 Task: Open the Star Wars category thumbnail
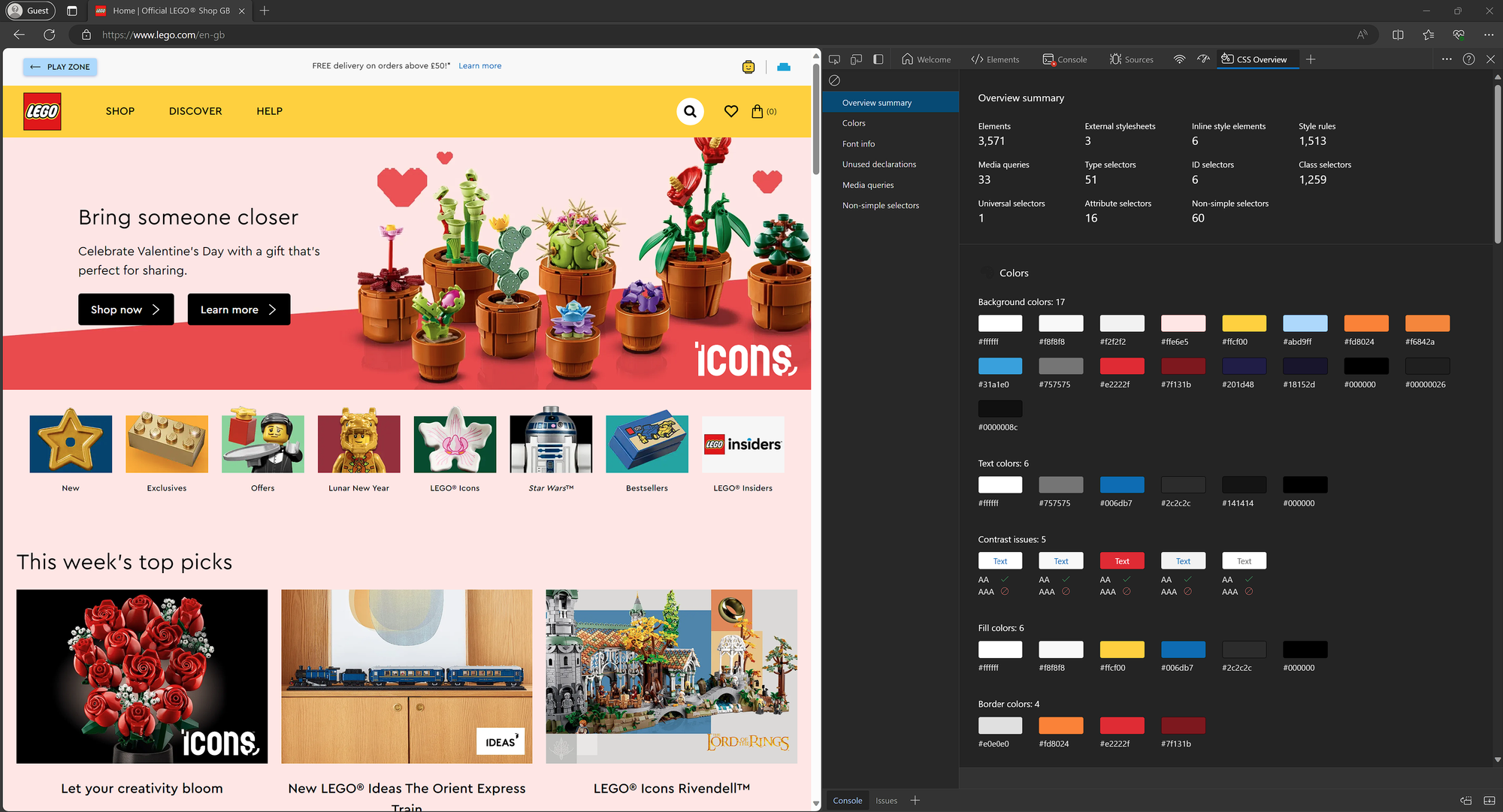(551, 444)
